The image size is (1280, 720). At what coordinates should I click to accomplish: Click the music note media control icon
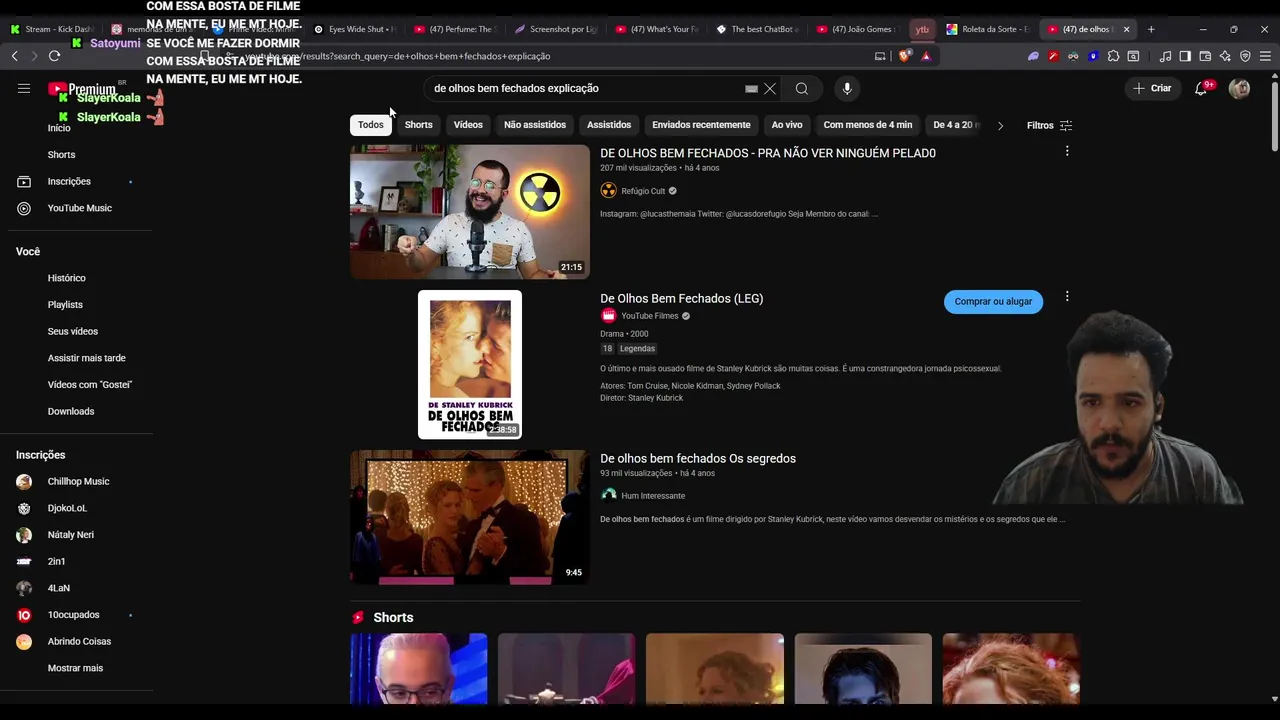tap(1165, 56)
